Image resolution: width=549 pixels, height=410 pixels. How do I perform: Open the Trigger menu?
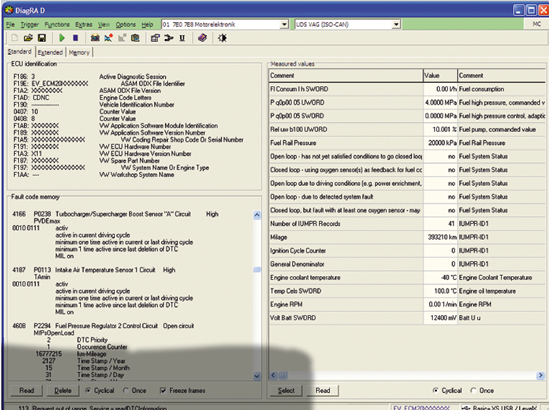point(30,25)
